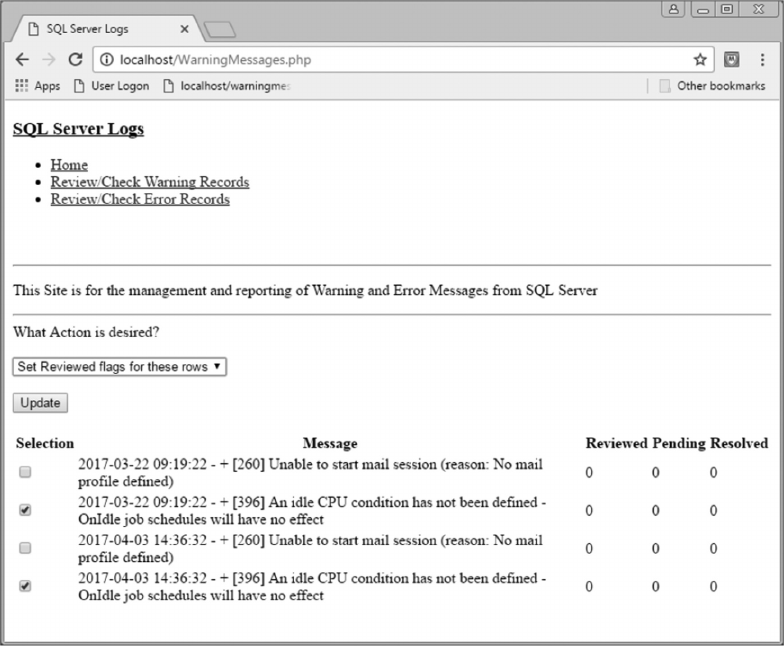Screen dimensions: 784x646
Task: Expand the Set Reviewed flags action dropdown
Action: (120, 366)
